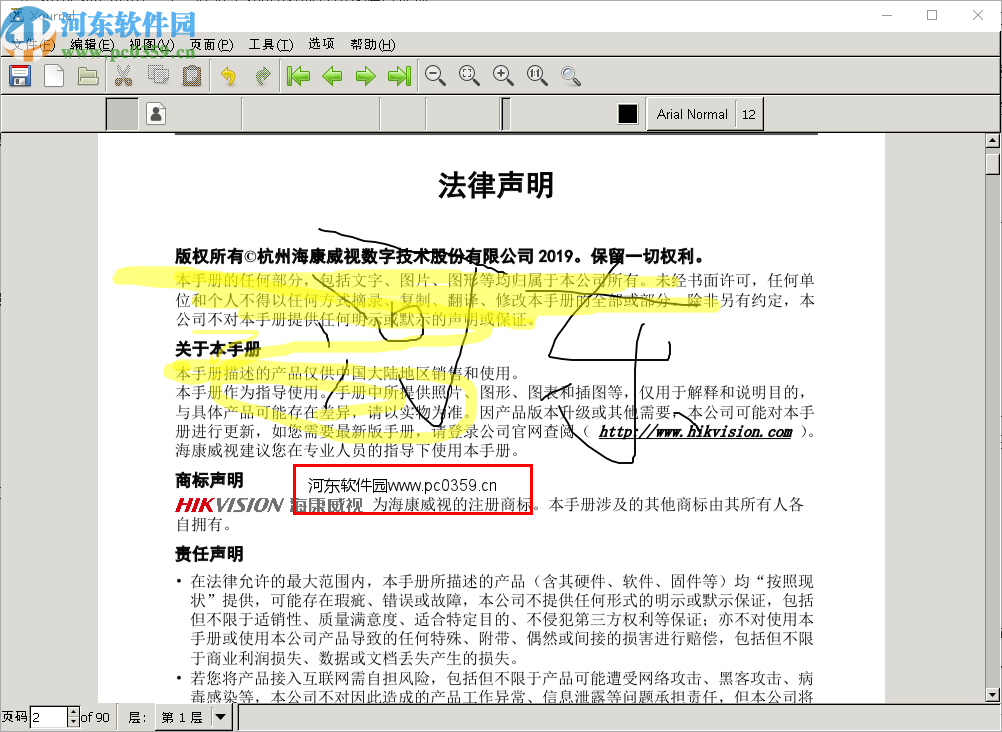This screenshot has height=732, width=1002.
Task: Redo the last undone action
Action: [x=261, y=75]
